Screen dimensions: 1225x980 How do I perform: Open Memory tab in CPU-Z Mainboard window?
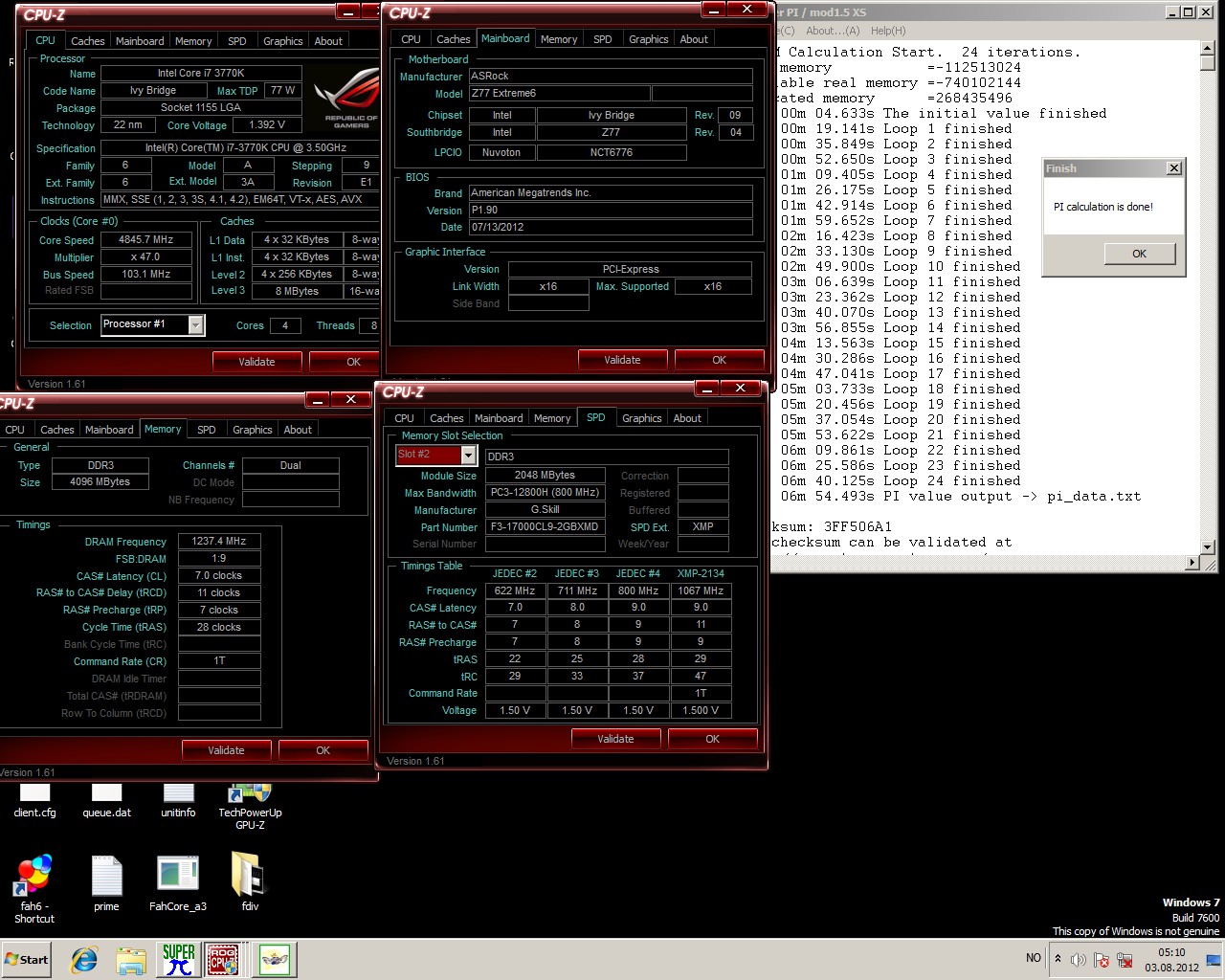tap(559, 39)
